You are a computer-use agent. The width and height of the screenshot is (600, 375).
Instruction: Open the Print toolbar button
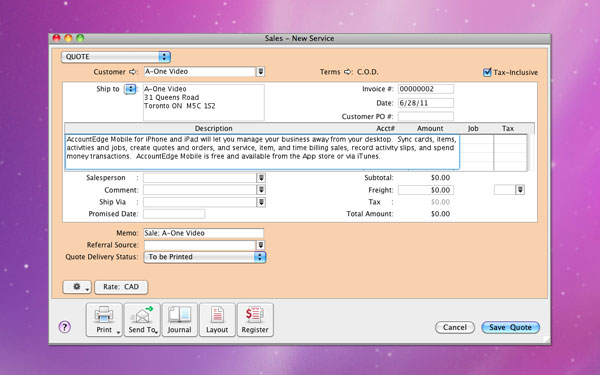pos(104,320)
